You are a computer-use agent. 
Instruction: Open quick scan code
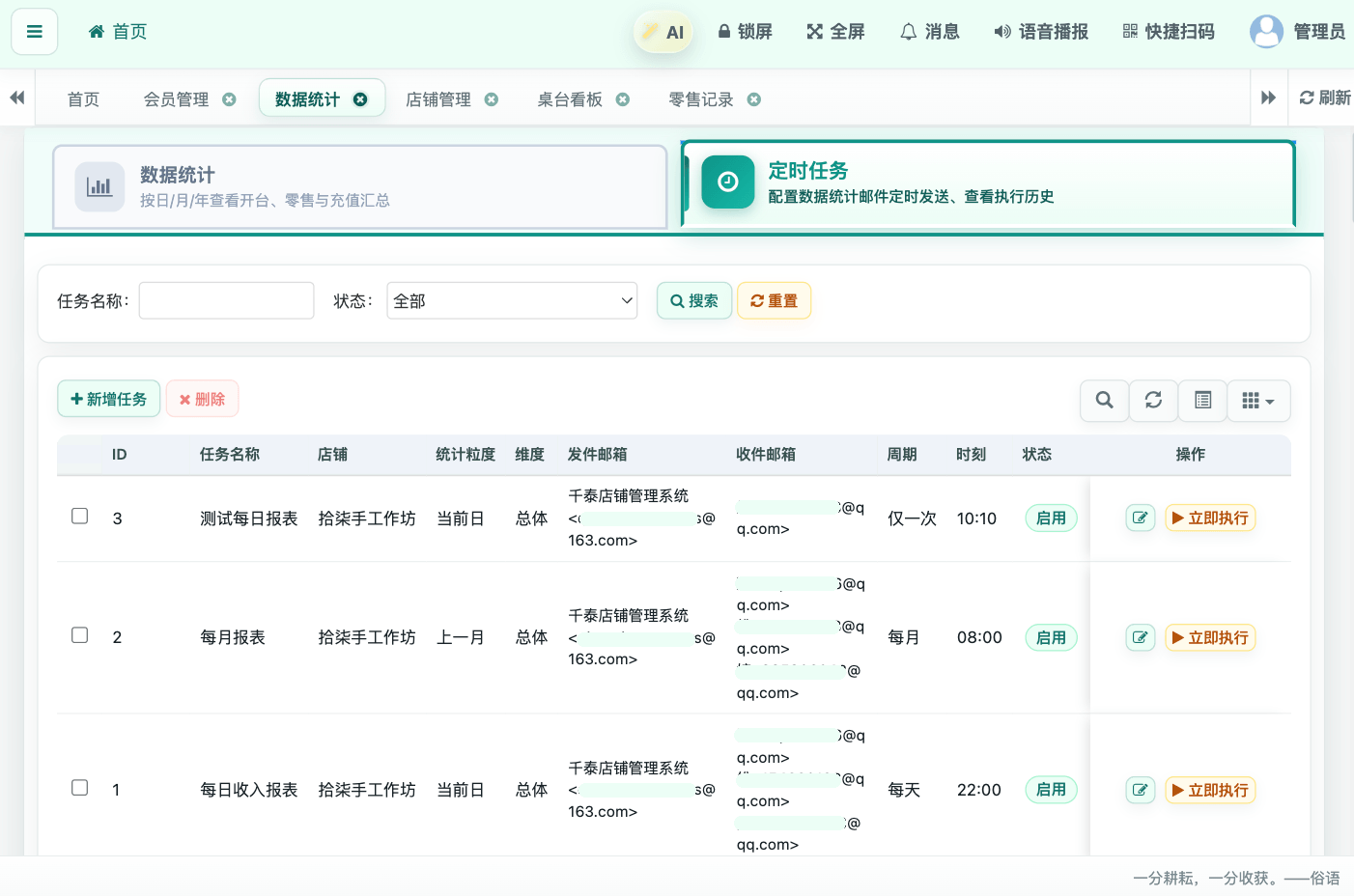[x=1169, y=32]
